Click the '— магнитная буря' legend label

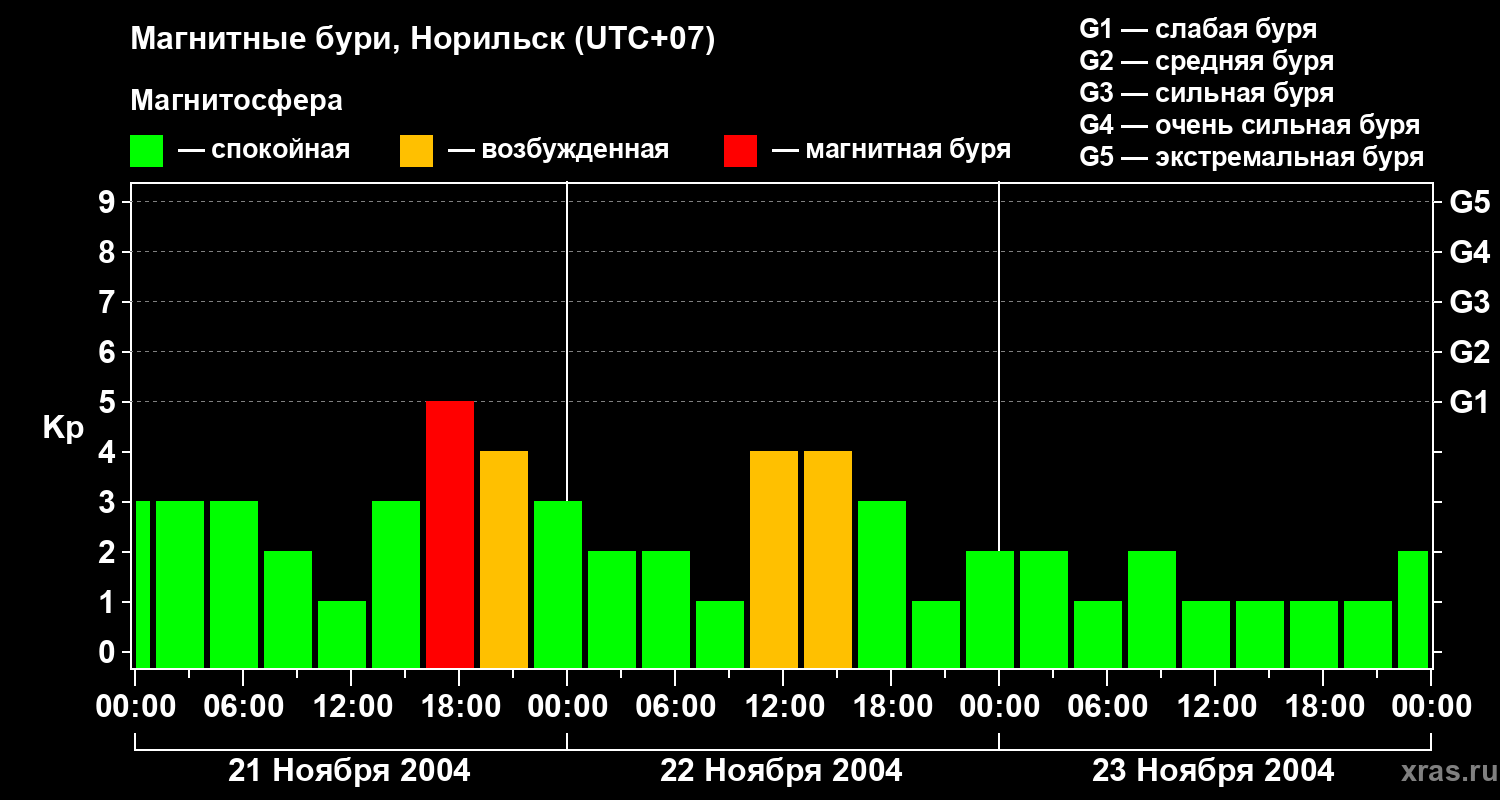tap(892, 150)
